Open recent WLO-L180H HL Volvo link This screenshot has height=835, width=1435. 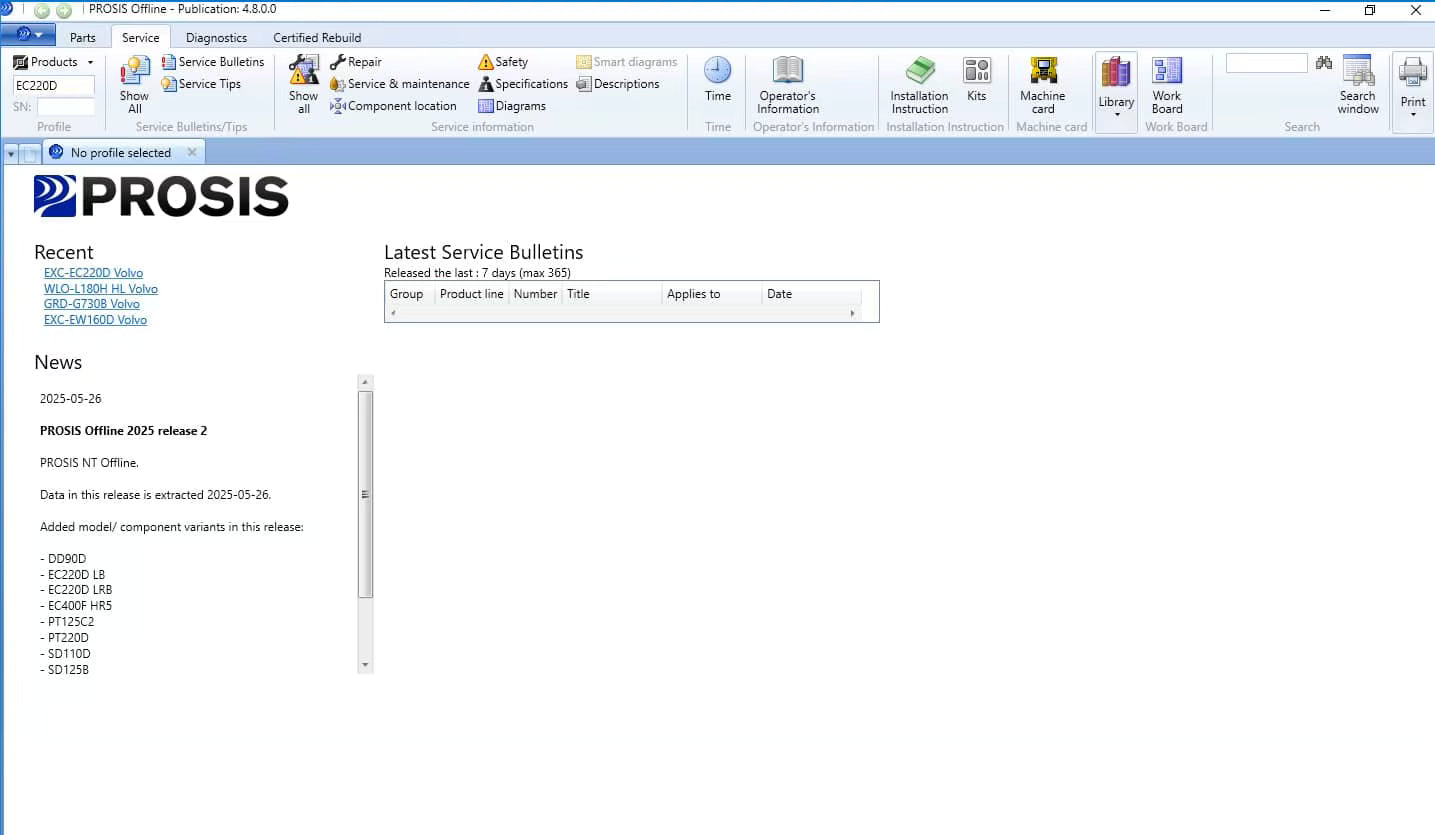(101, 289)
